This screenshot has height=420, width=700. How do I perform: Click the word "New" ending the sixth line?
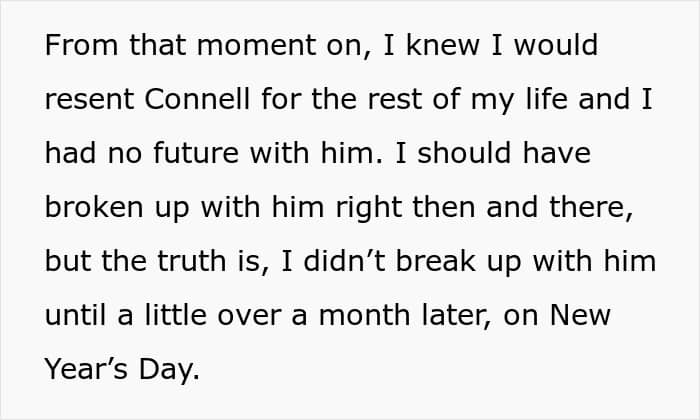click(x=580, y=315)
